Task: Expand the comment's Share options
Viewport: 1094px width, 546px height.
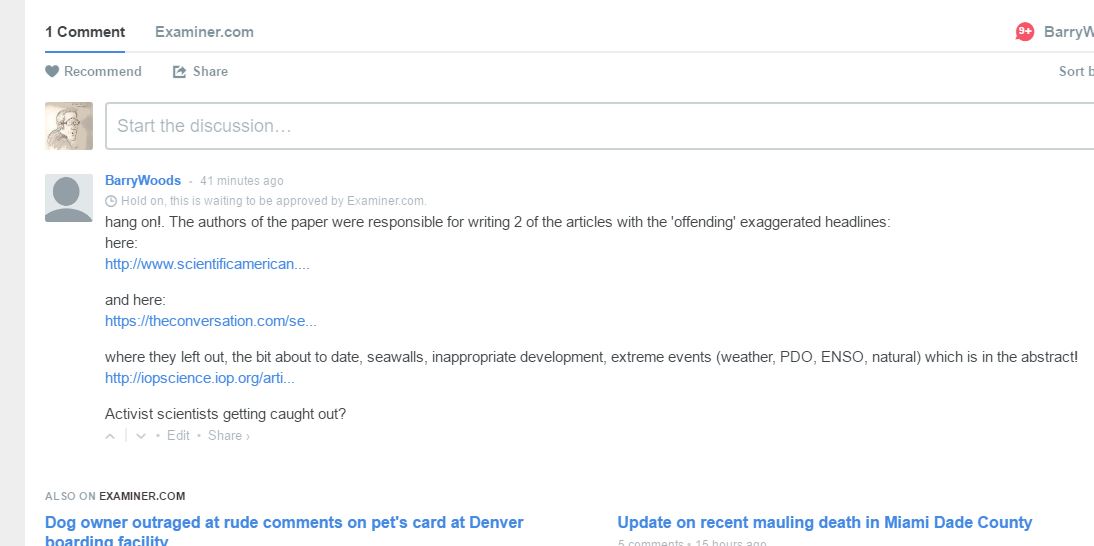Action: tap(228, 436)
